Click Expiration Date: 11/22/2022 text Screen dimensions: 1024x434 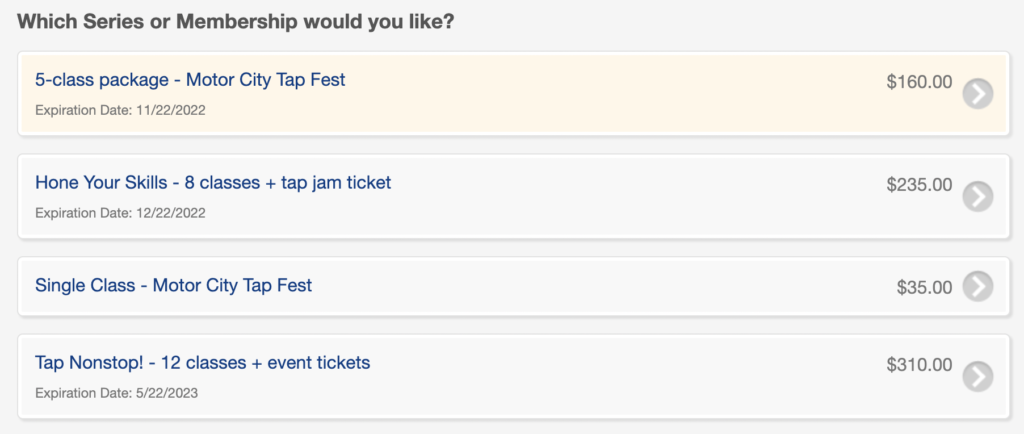120,110
